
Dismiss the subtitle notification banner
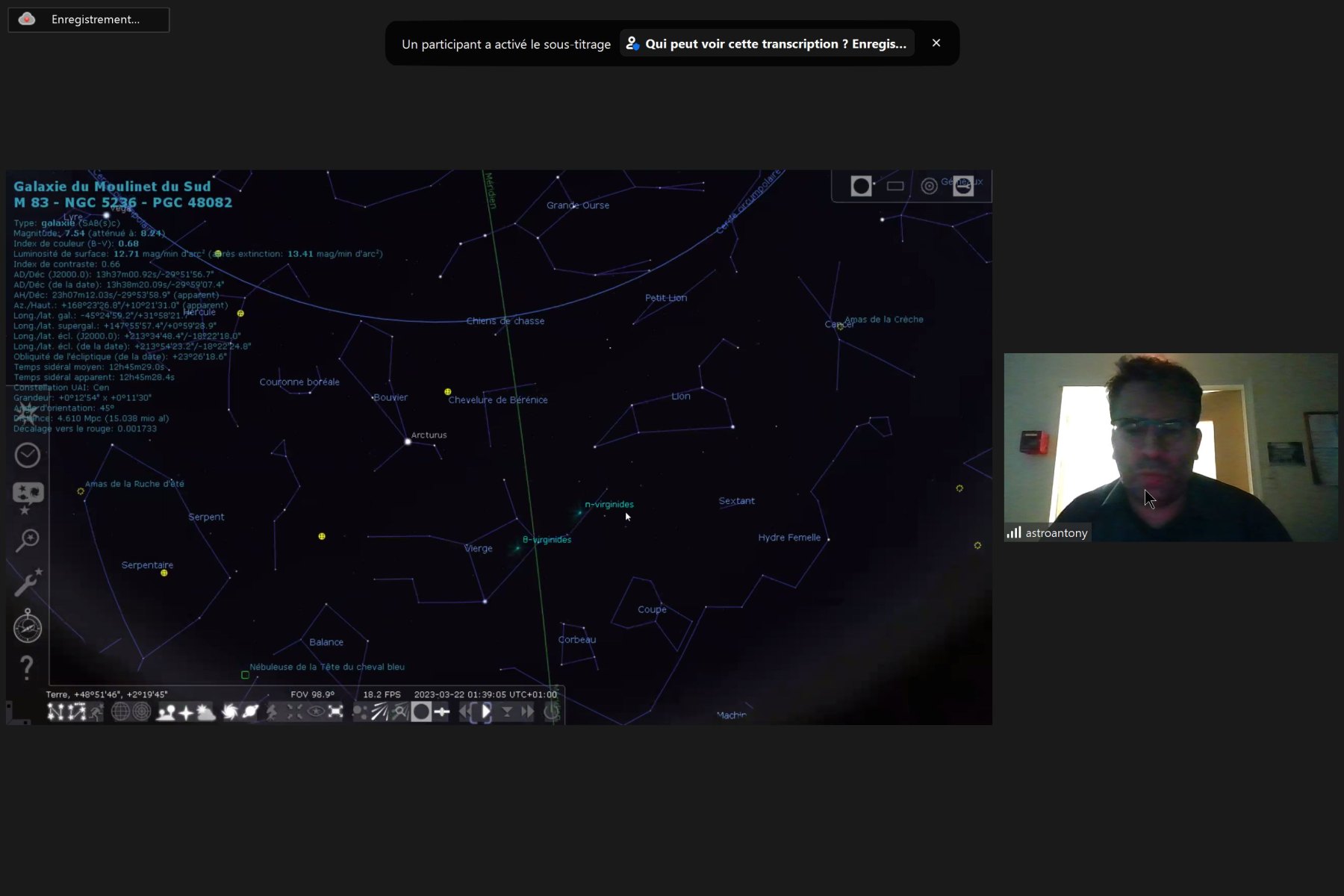click(936, 43)
